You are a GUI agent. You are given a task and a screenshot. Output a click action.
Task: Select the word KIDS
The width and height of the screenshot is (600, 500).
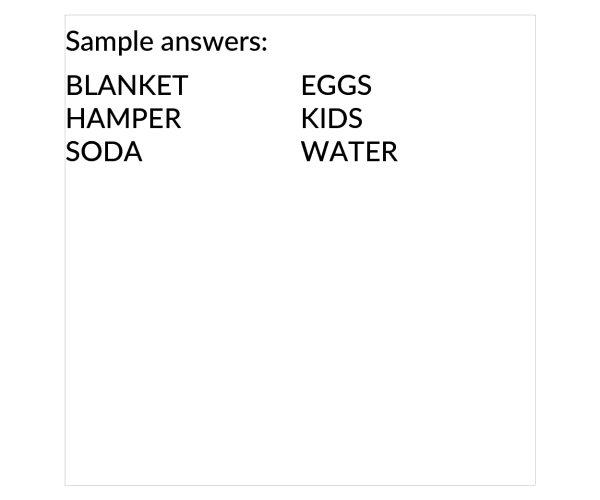click(x=332, y=118)
